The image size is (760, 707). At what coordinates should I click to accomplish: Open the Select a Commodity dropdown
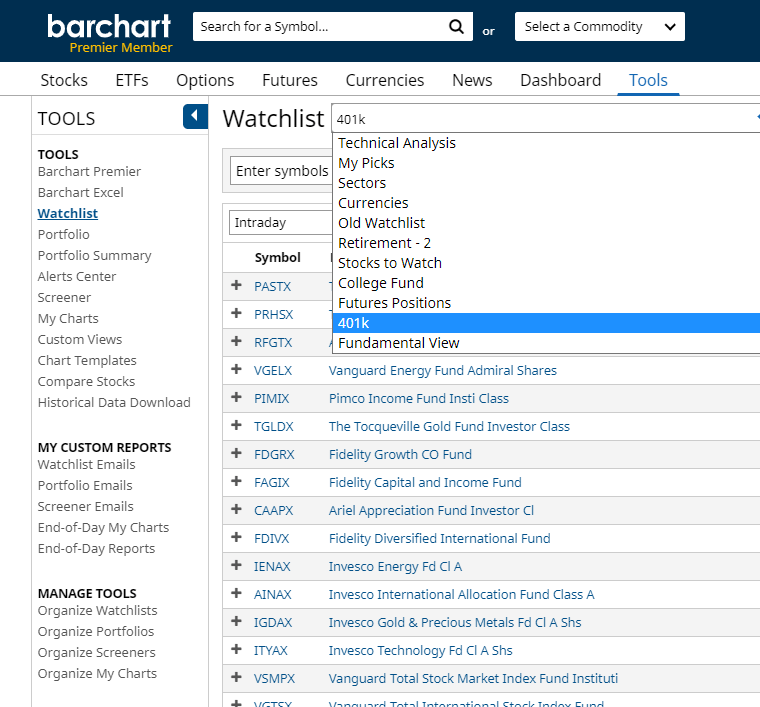[599, 27]
